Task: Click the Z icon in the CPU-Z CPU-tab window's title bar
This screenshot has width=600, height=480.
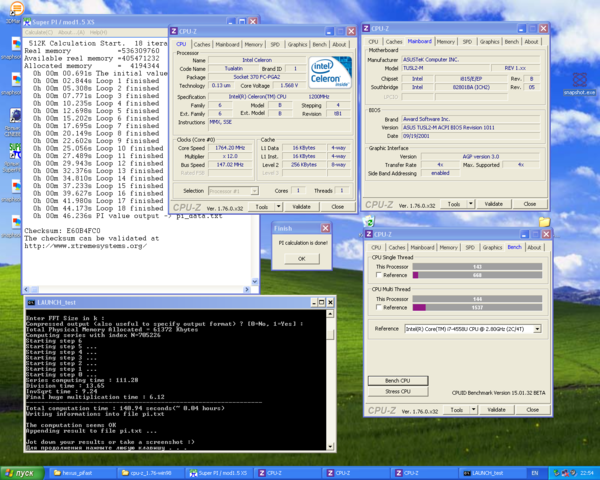Action: point(174,31)
